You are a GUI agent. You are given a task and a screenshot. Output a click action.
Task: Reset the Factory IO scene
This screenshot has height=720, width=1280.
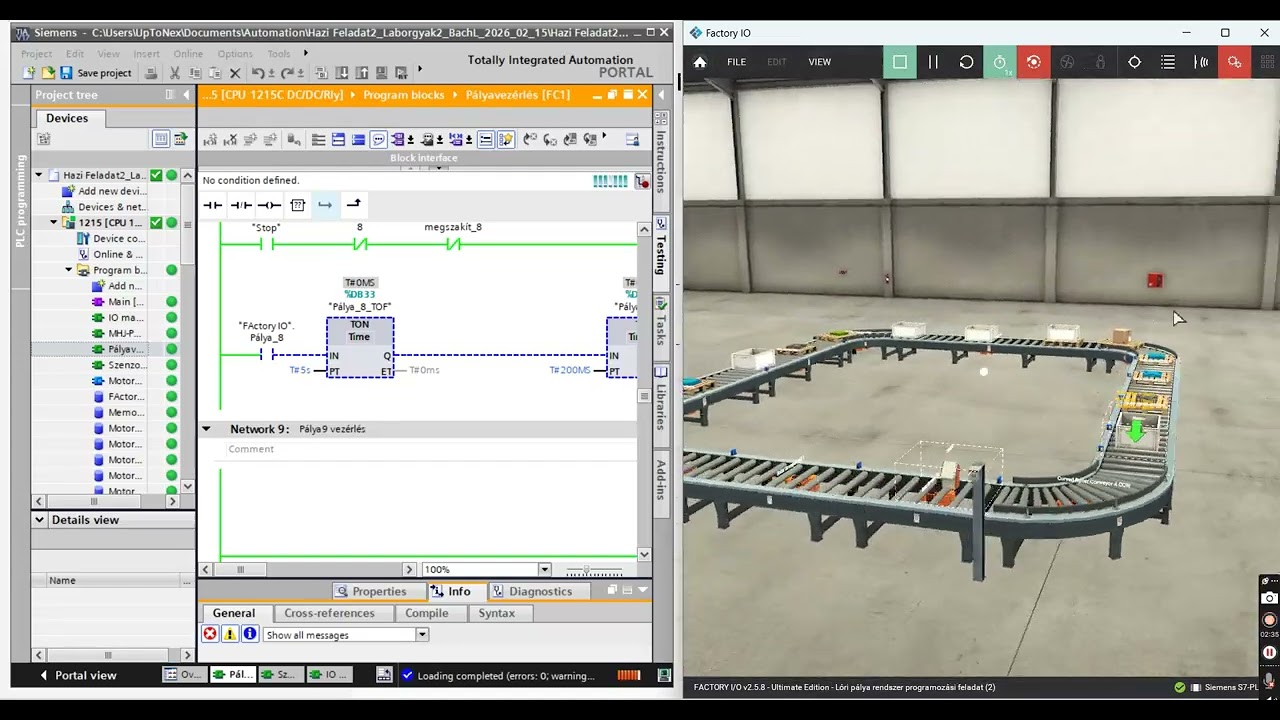(966, 62)
